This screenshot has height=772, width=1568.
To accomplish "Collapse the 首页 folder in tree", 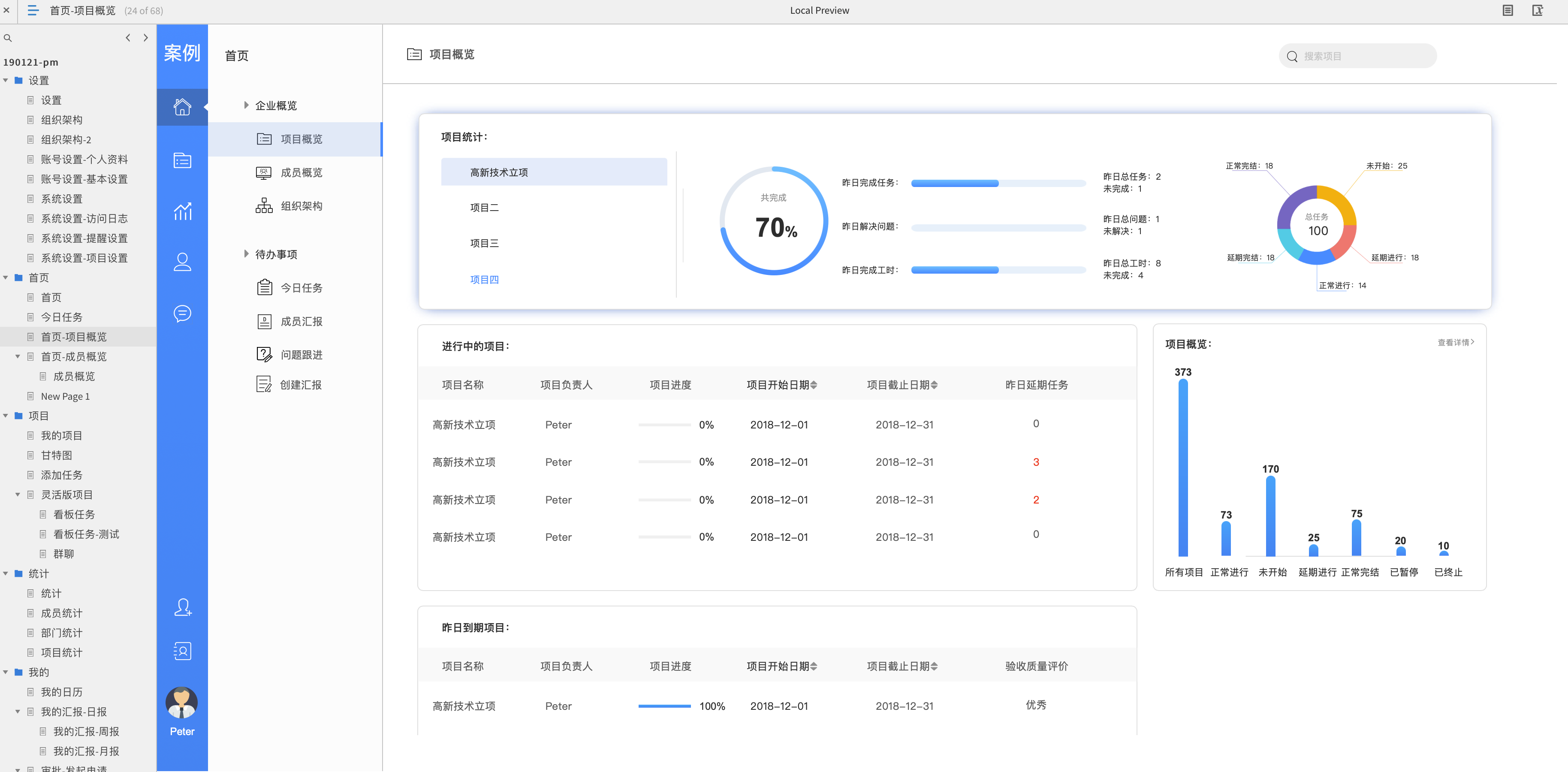I will coord(6,277).
